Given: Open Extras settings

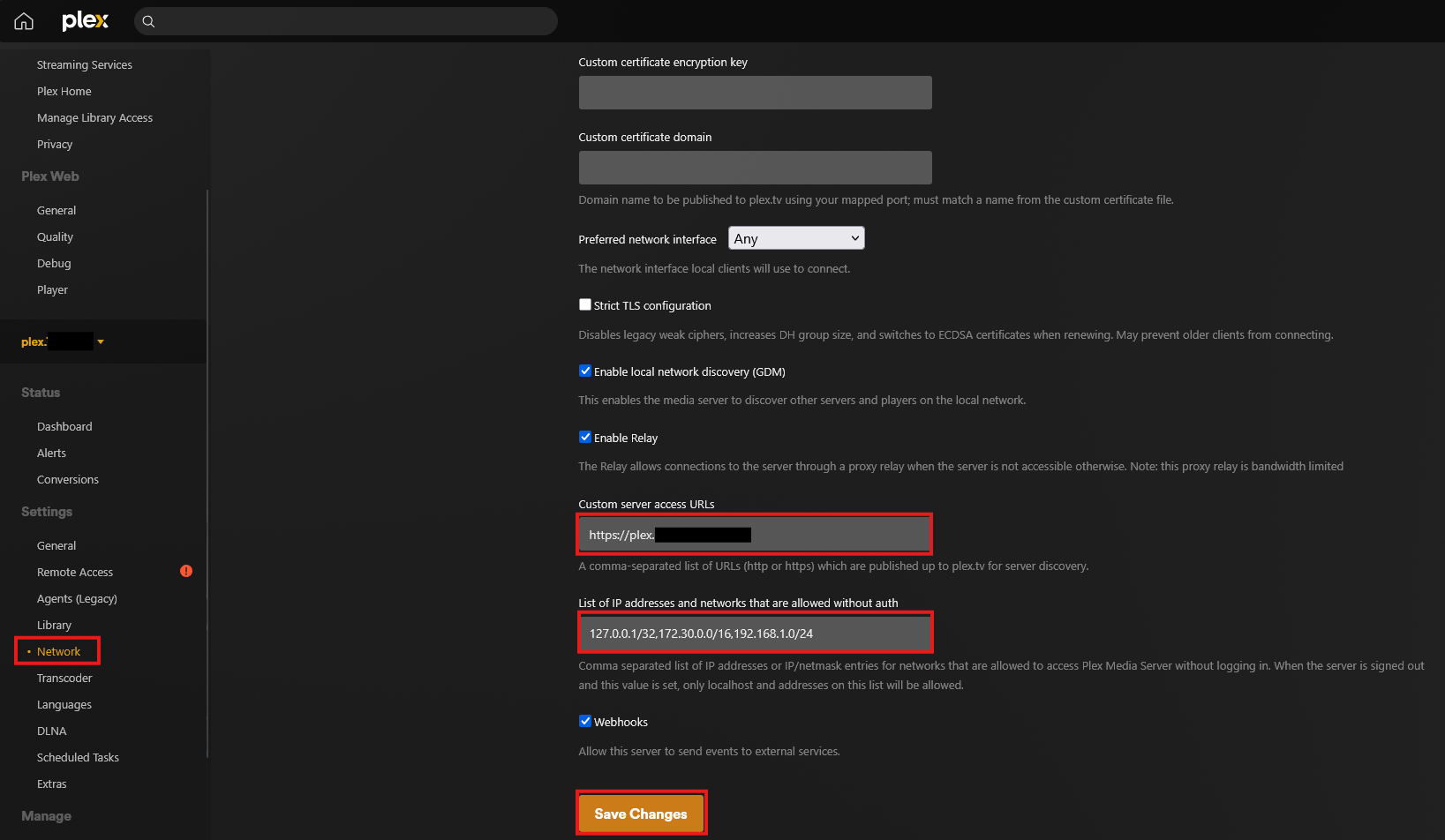Looking at the screenshot, I should coord(52,784).
